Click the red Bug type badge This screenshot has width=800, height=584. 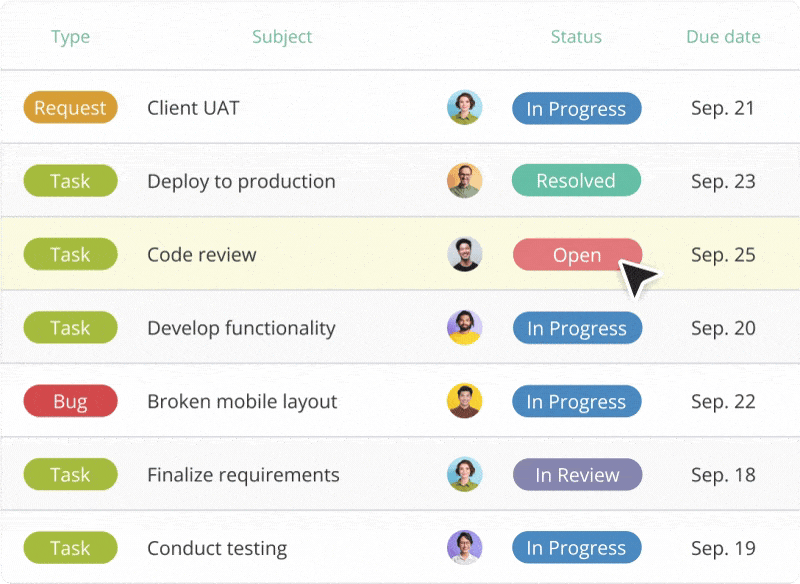click(x=70, y=401)
